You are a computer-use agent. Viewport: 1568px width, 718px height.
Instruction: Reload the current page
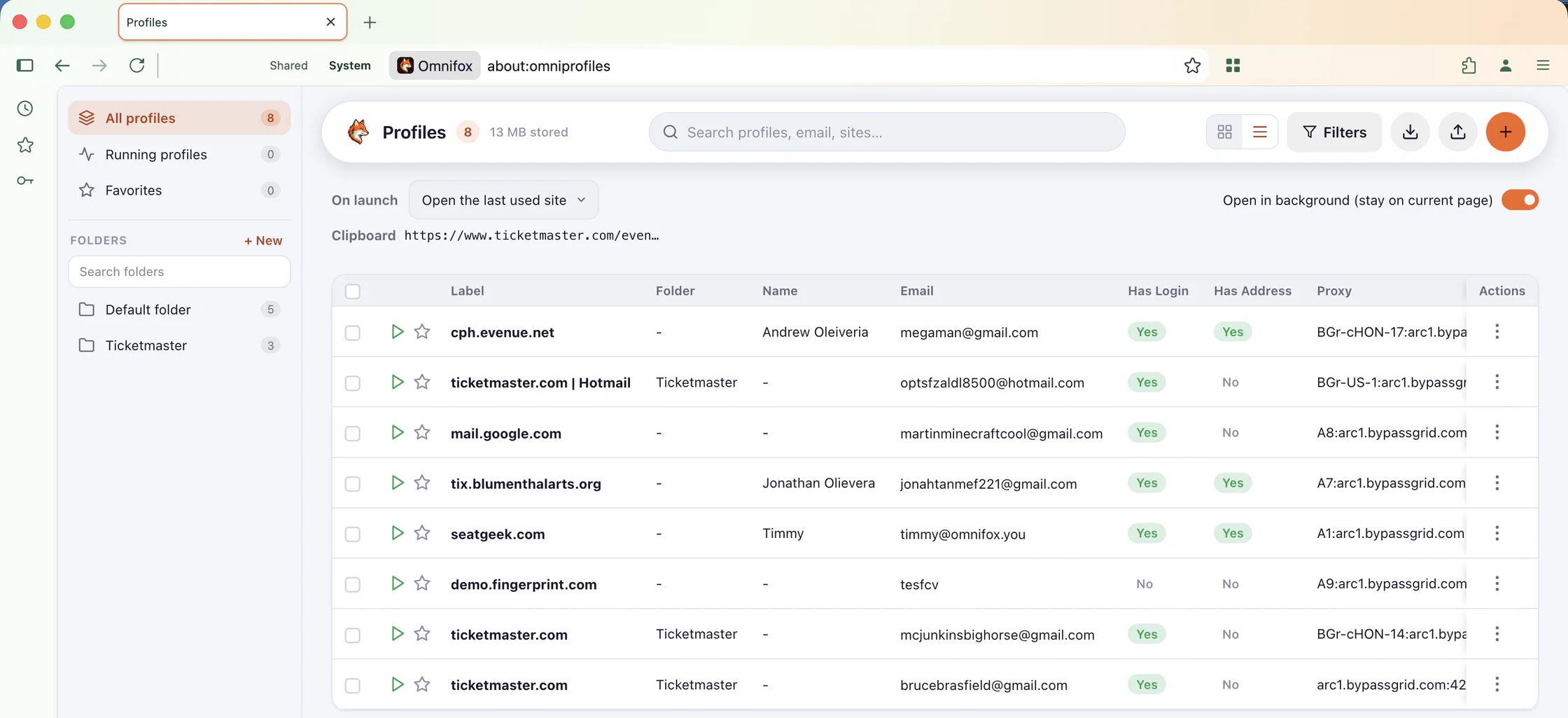tap(136, 65)
